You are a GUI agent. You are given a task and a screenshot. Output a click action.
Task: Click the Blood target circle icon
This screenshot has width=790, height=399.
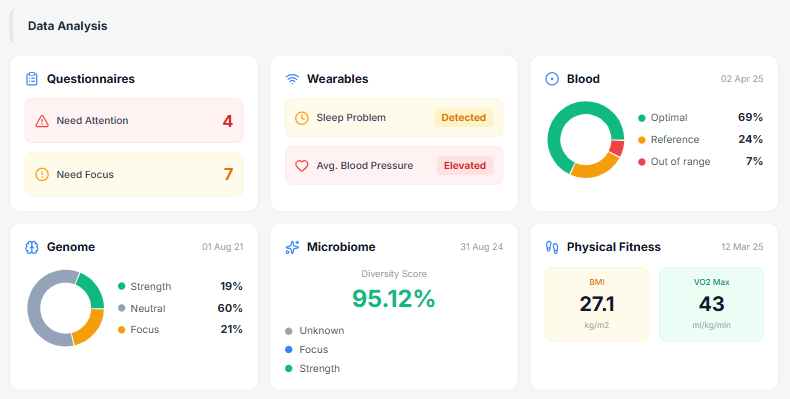[x=552, y=79]
